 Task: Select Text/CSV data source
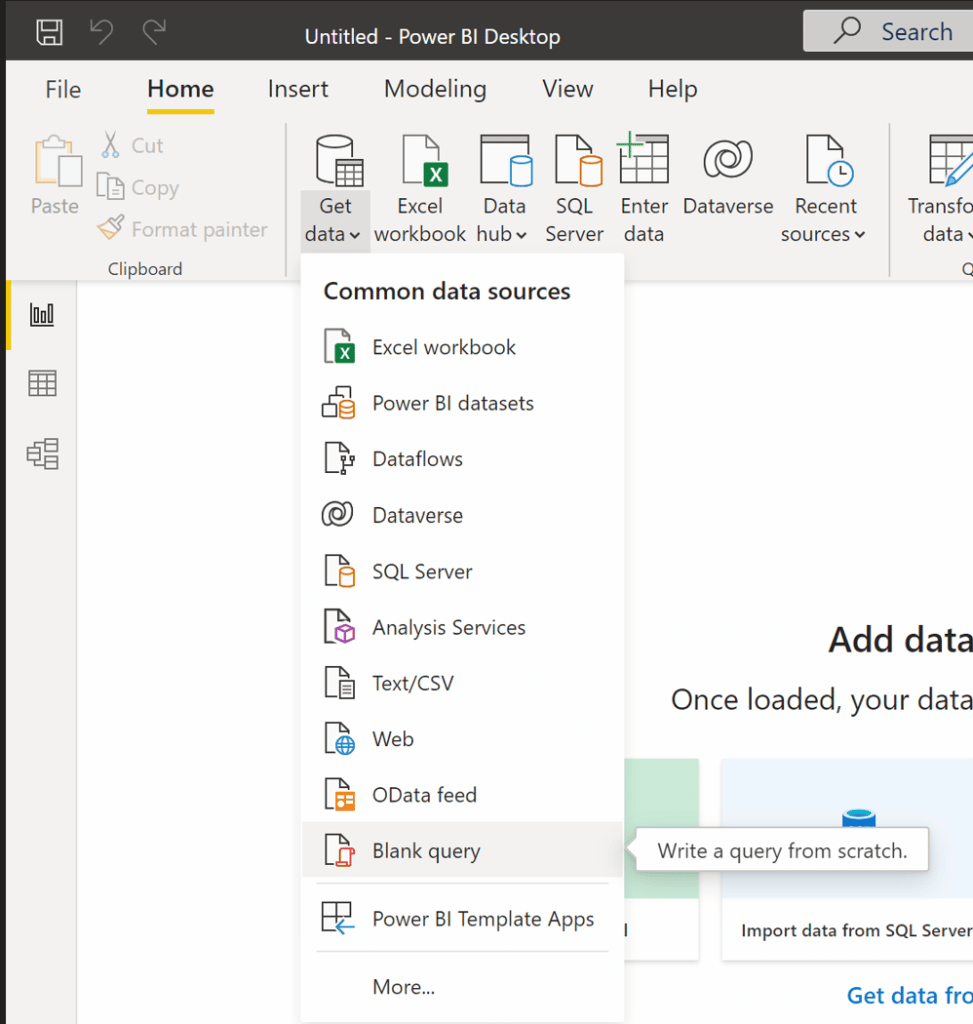462,682
